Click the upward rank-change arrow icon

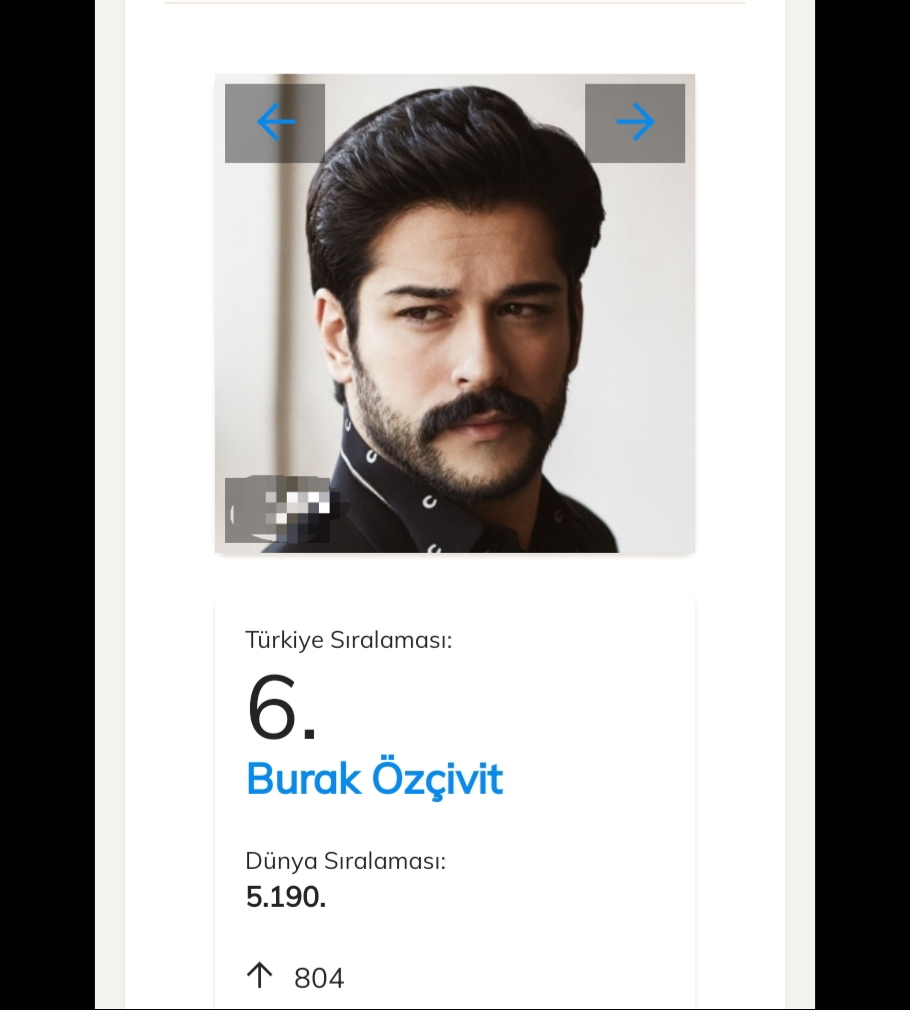[260, 976]
